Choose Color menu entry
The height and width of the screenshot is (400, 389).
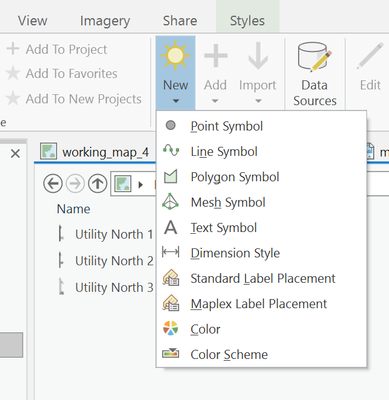click(261, 329)
